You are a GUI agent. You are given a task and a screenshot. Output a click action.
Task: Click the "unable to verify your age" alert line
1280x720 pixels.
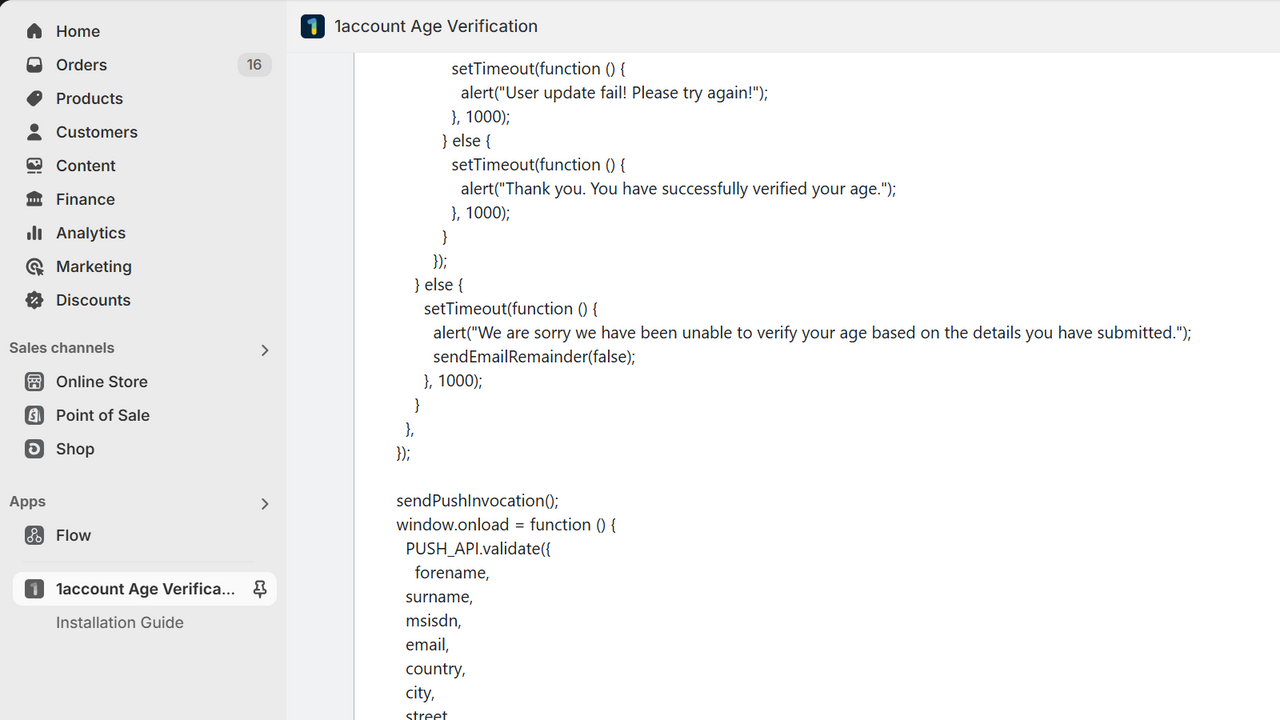(812, 332)
